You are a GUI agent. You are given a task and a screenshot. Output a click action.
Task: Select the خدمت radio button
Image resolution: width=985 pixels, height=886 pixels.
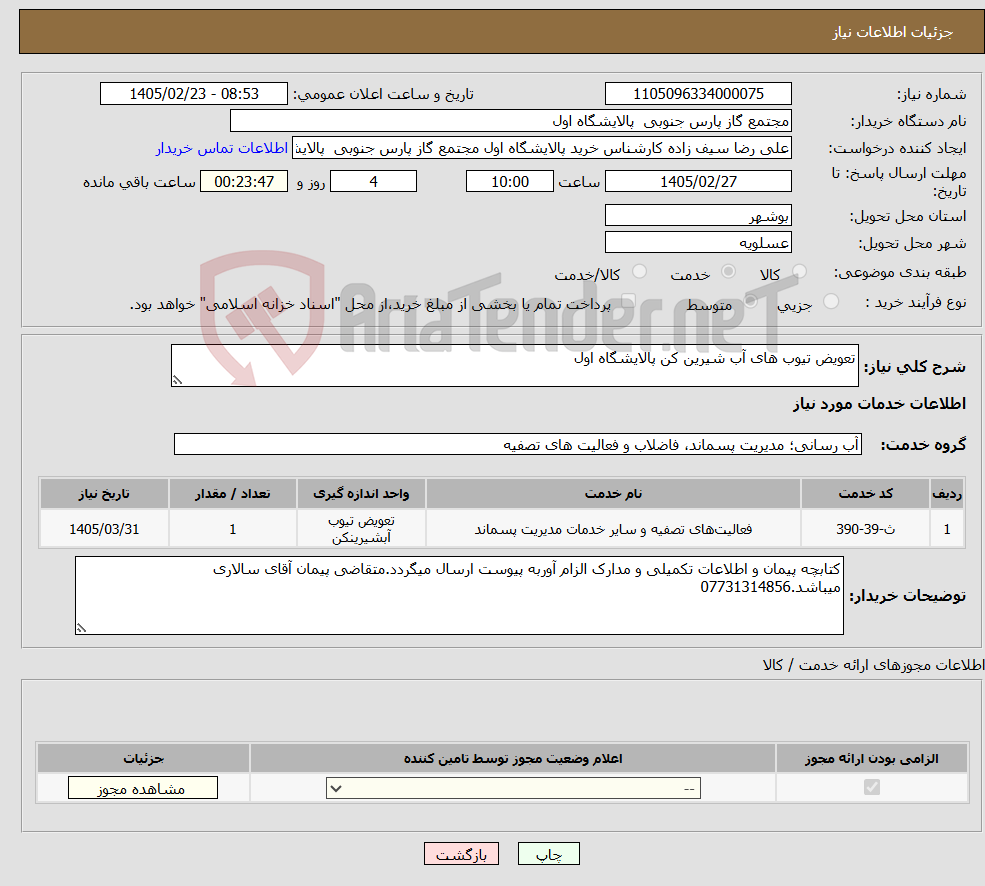(728, 271)
